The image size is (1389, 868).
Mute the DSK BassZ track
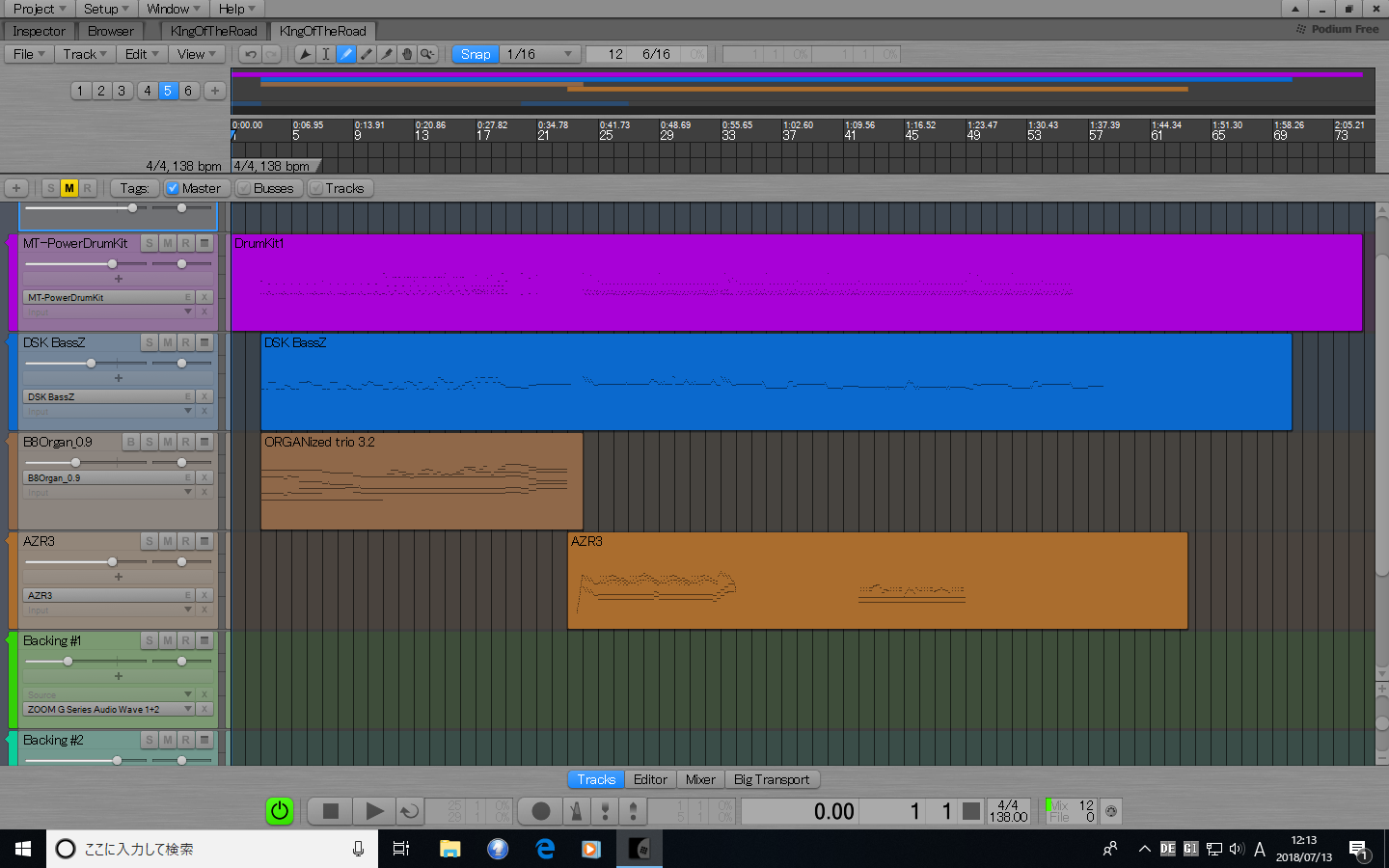[x=168, y=342]
